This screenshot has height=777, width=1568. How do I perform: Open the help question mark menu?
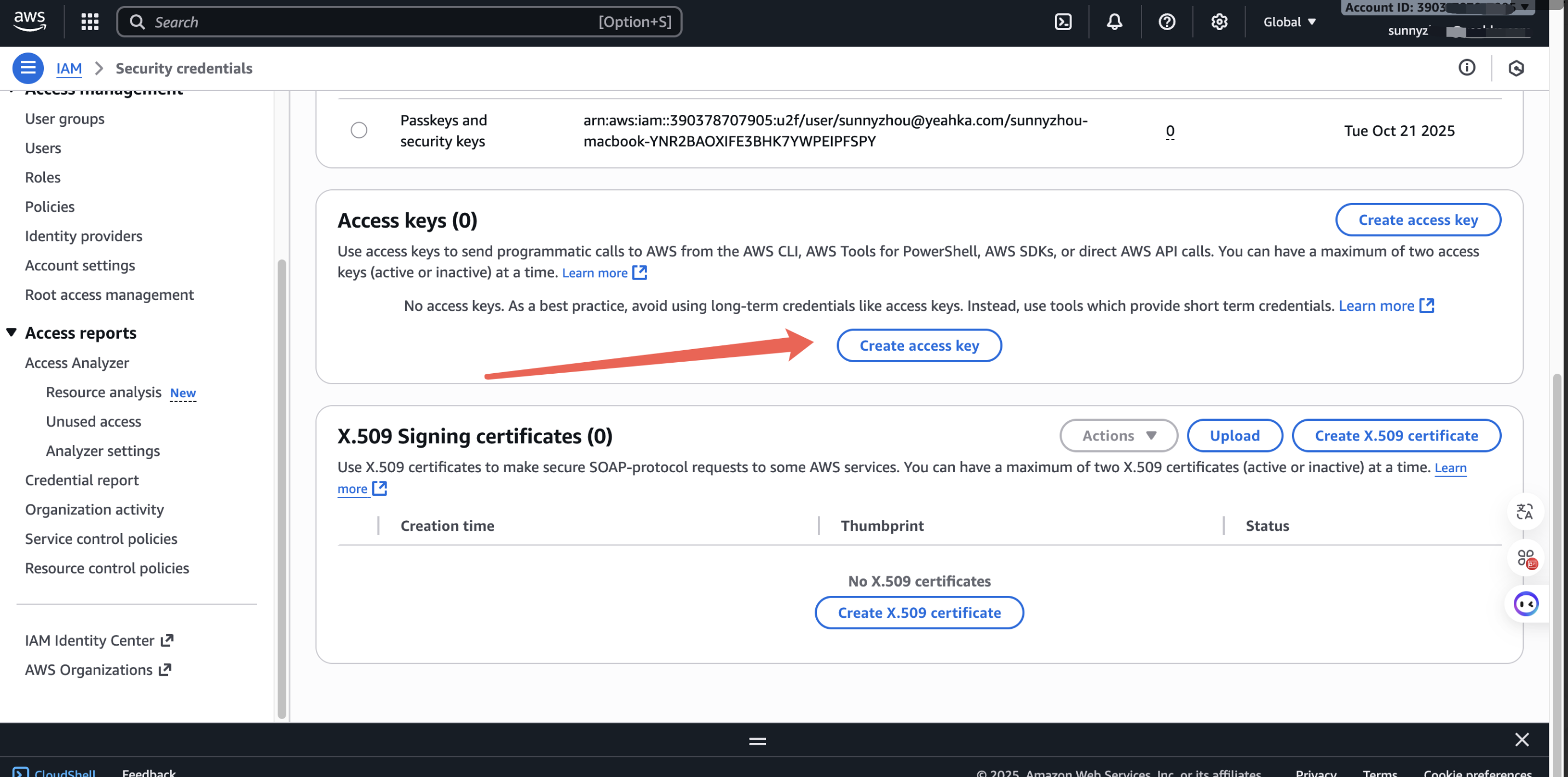coord(1166,22)
